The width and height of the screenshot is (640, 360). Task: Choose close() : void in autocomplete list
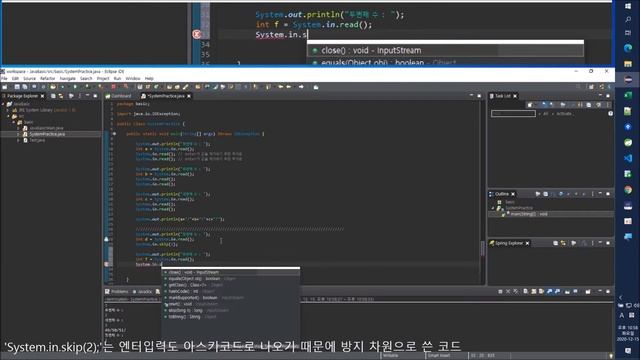[x=231, y=272]
